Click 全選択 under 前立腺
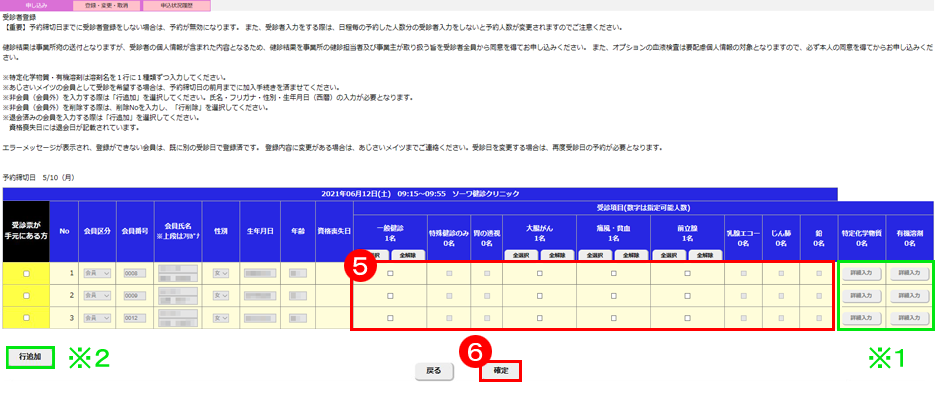 [669, 255]
